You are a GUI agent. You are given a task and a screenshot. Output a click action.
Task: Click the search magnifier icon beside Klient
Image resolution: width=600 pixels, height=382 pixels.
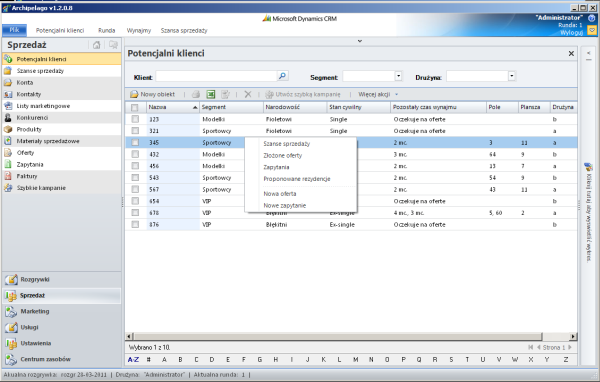pyautogui.click(x=282, y=76)
